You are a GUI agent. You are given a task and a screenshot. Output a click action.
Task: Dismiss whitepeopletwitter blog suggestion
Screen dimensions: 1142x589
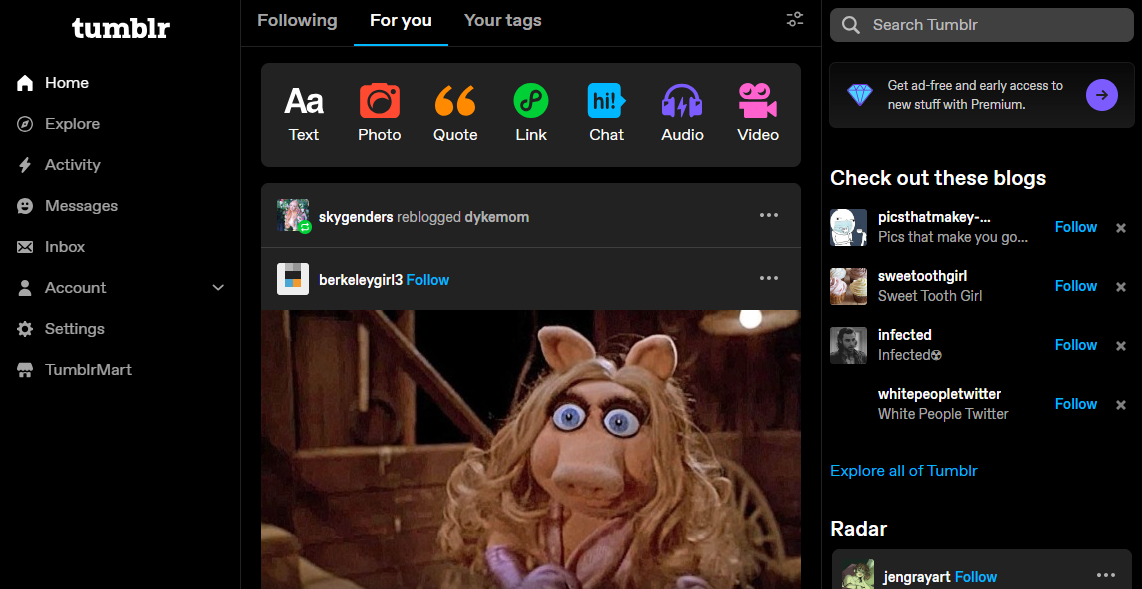pyautogui.click(x=1121, y=405)
